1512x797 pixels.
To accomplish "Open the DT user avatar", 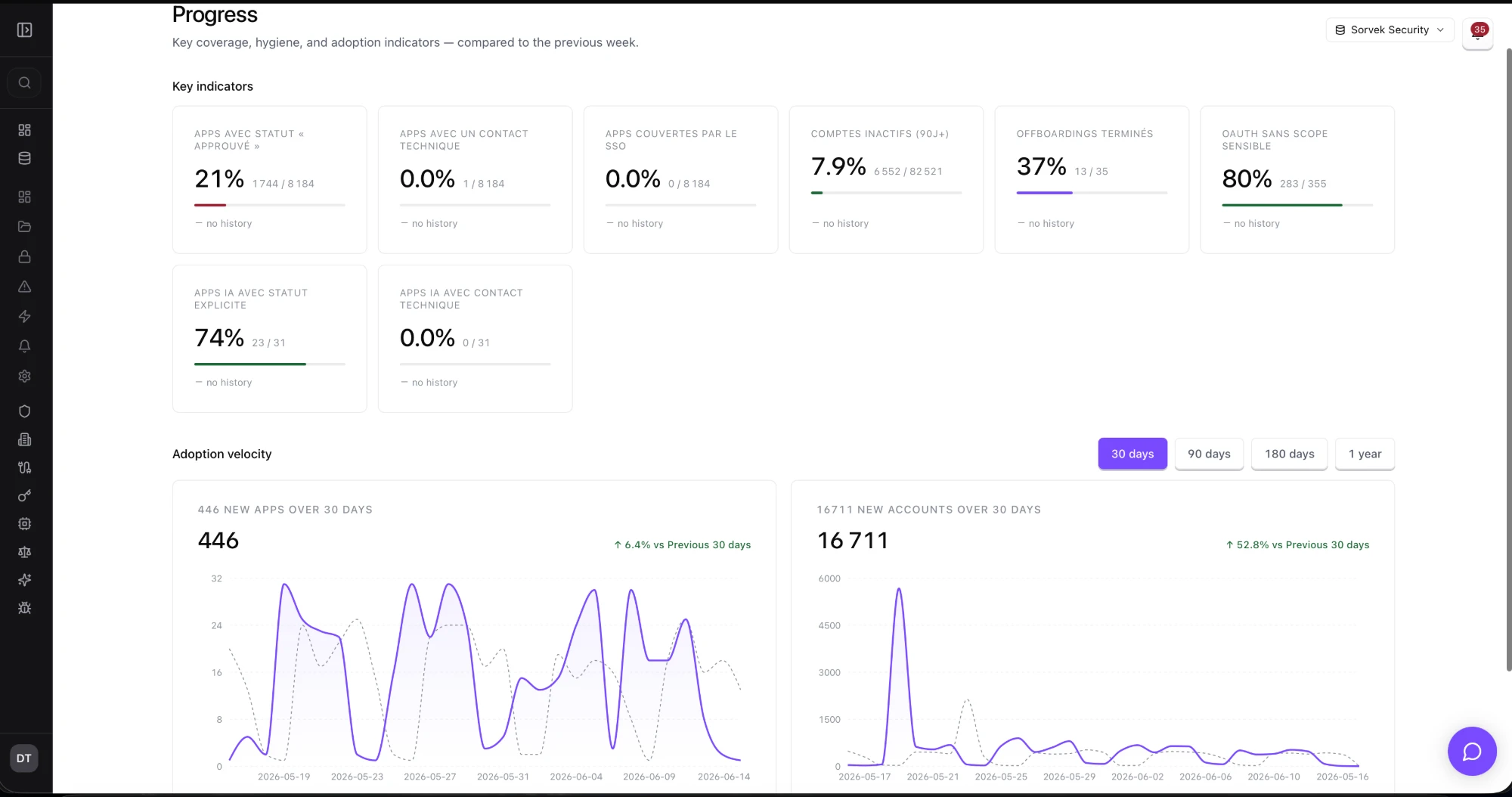I will (x=24, y=758).
